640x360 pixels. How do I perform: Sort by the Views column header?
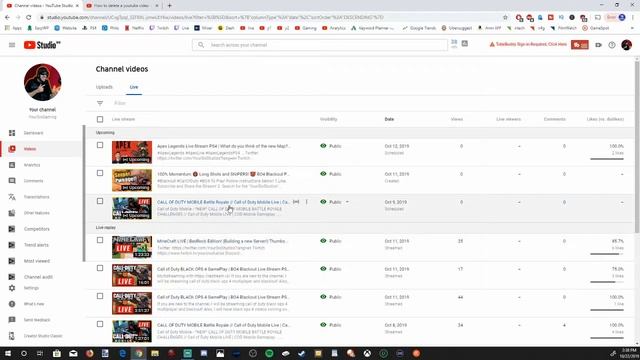pos(457,119)
